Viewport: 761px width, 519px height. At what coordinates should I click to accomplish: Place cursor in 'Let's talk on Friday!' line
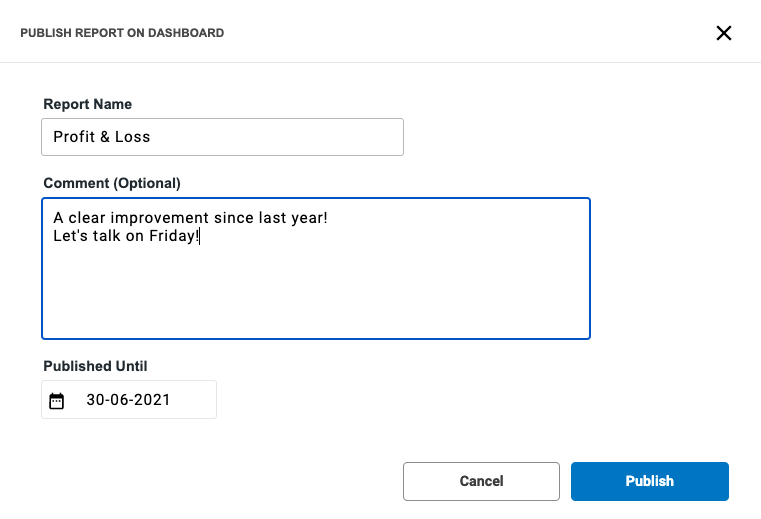pyautogui.click(x=126, y=237)
